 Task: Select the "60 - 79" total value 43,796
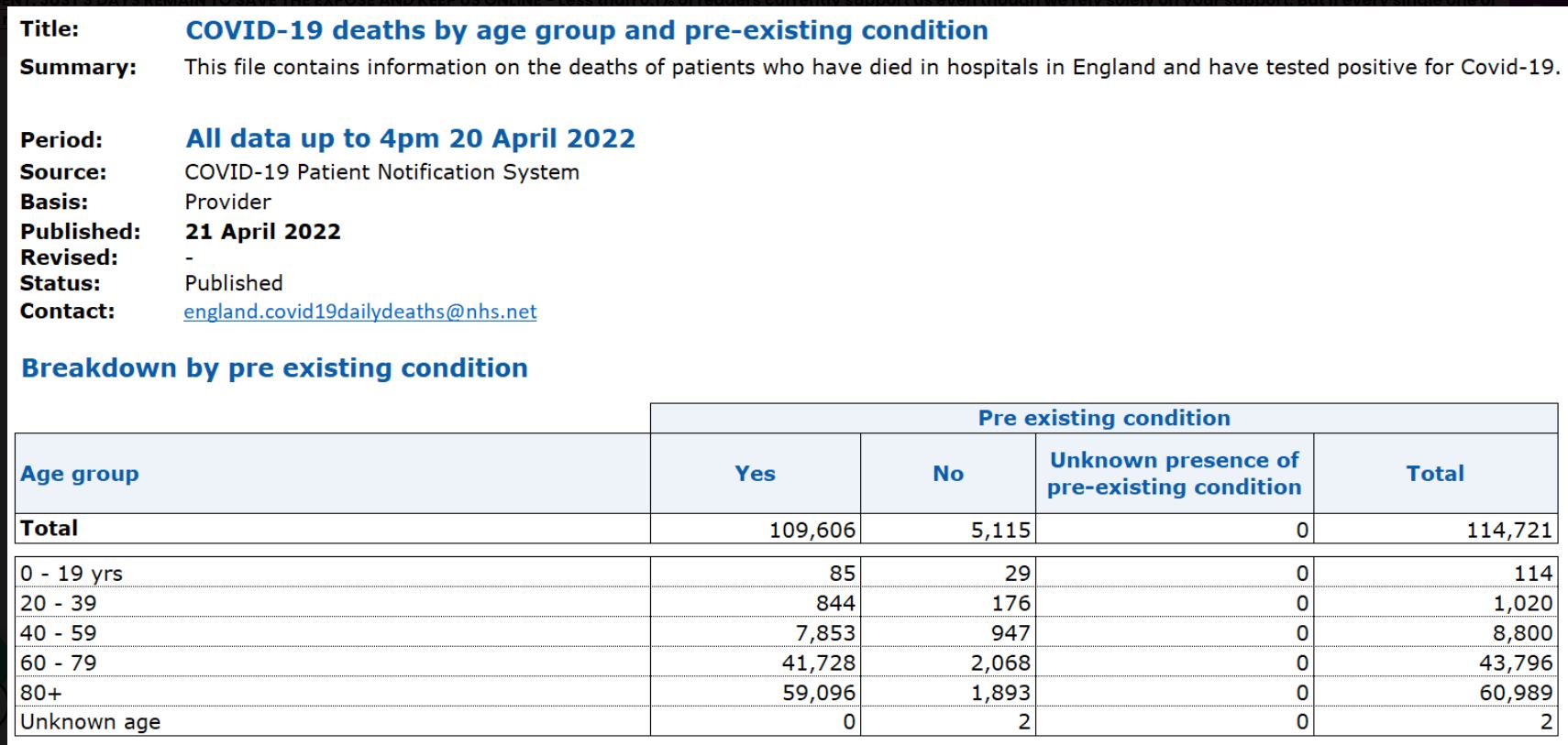click(x=1515, y=663)
